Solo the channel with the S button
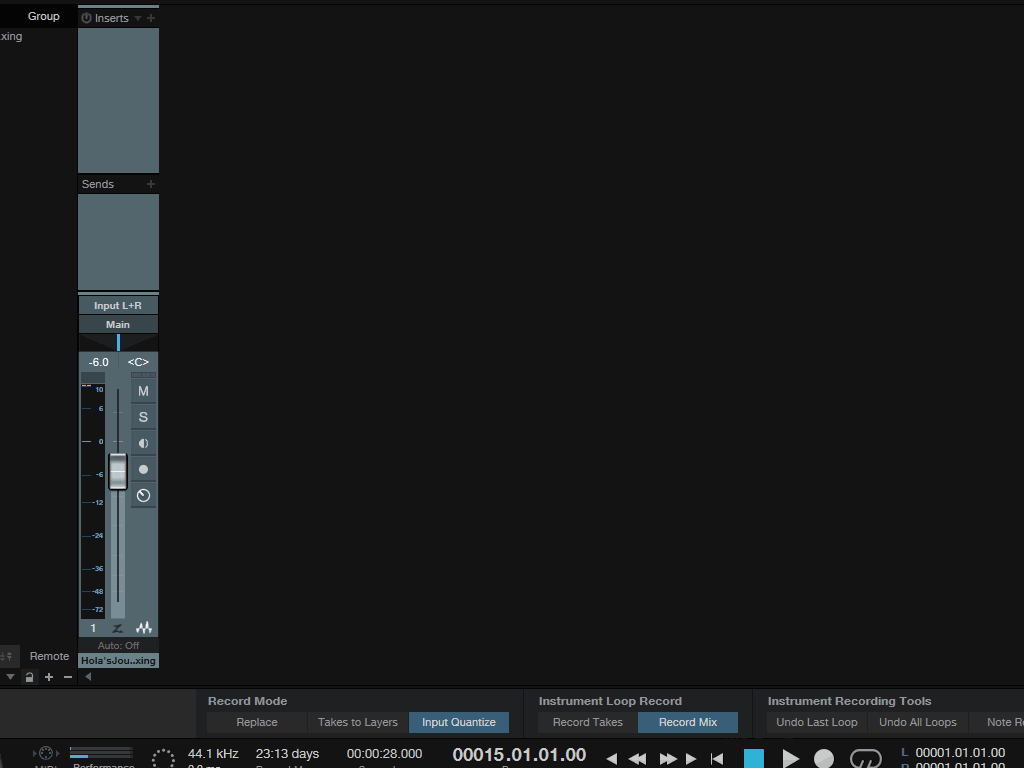The image size is (1024, 768). click(144, 417)
